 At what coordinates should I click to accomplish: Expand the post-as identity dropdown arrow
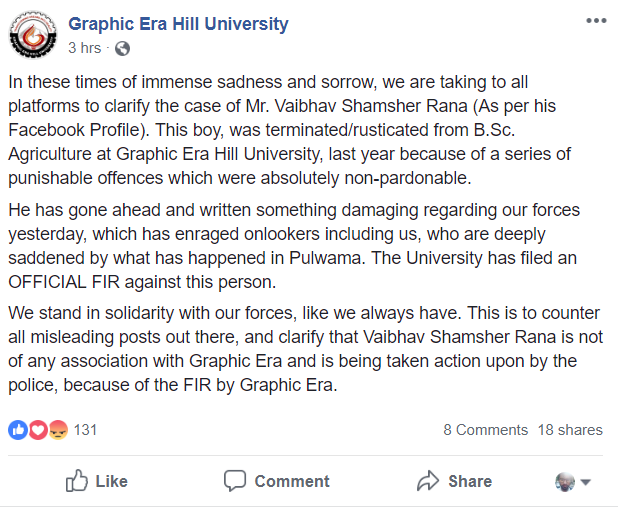[x=585, y=482]
